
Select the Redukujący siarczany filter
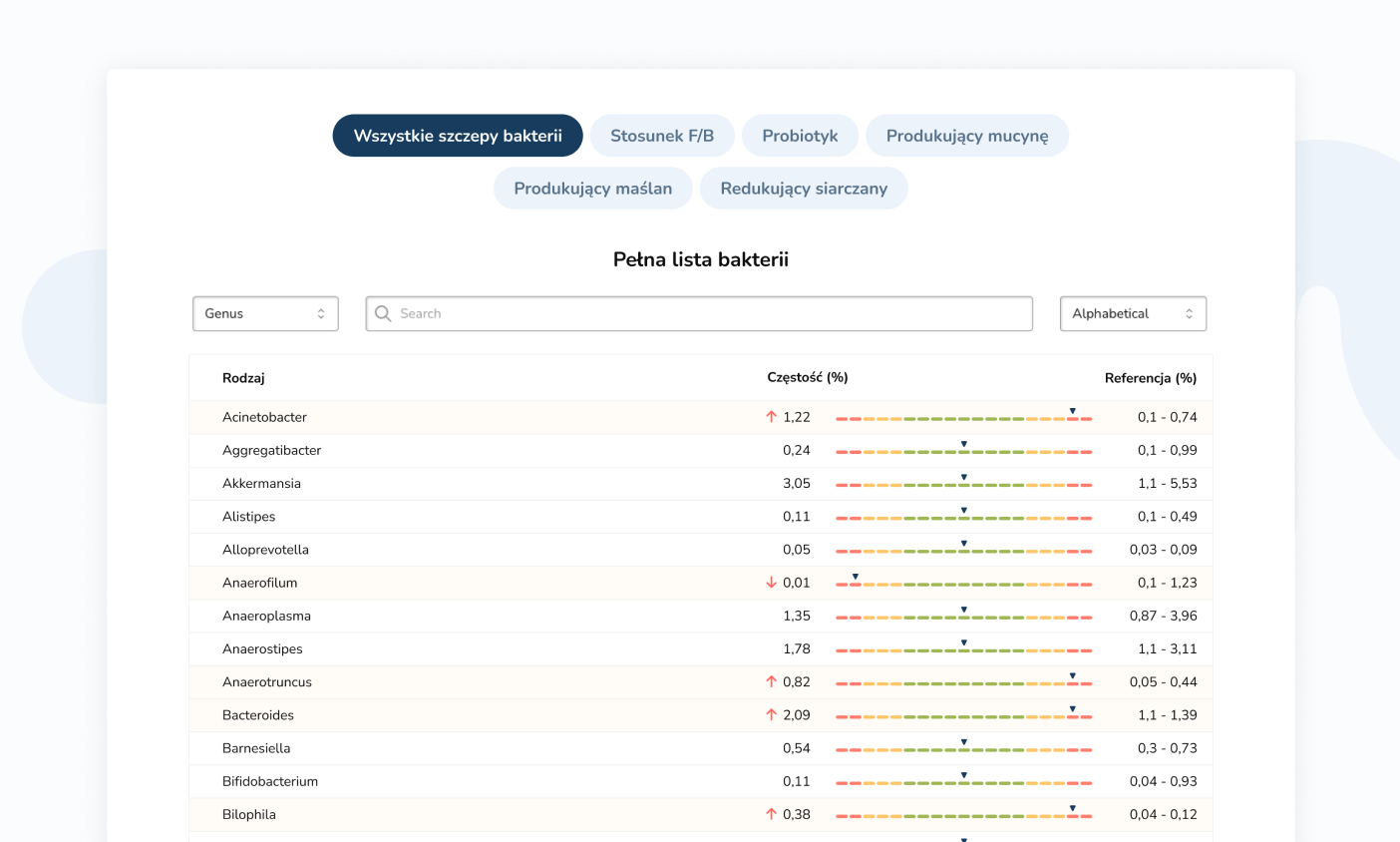pyautogui.click(x=804, y=189)
